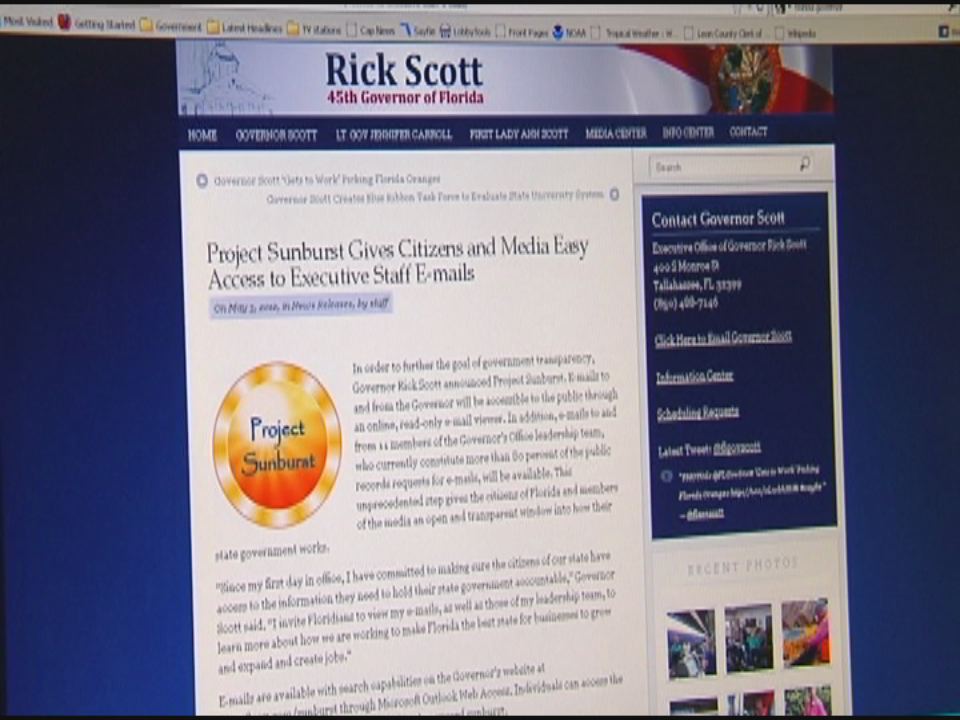The image size is (960, 720).
Task: Open the @flgovscott signature link under the tweet
Action: tap(705, 515)
